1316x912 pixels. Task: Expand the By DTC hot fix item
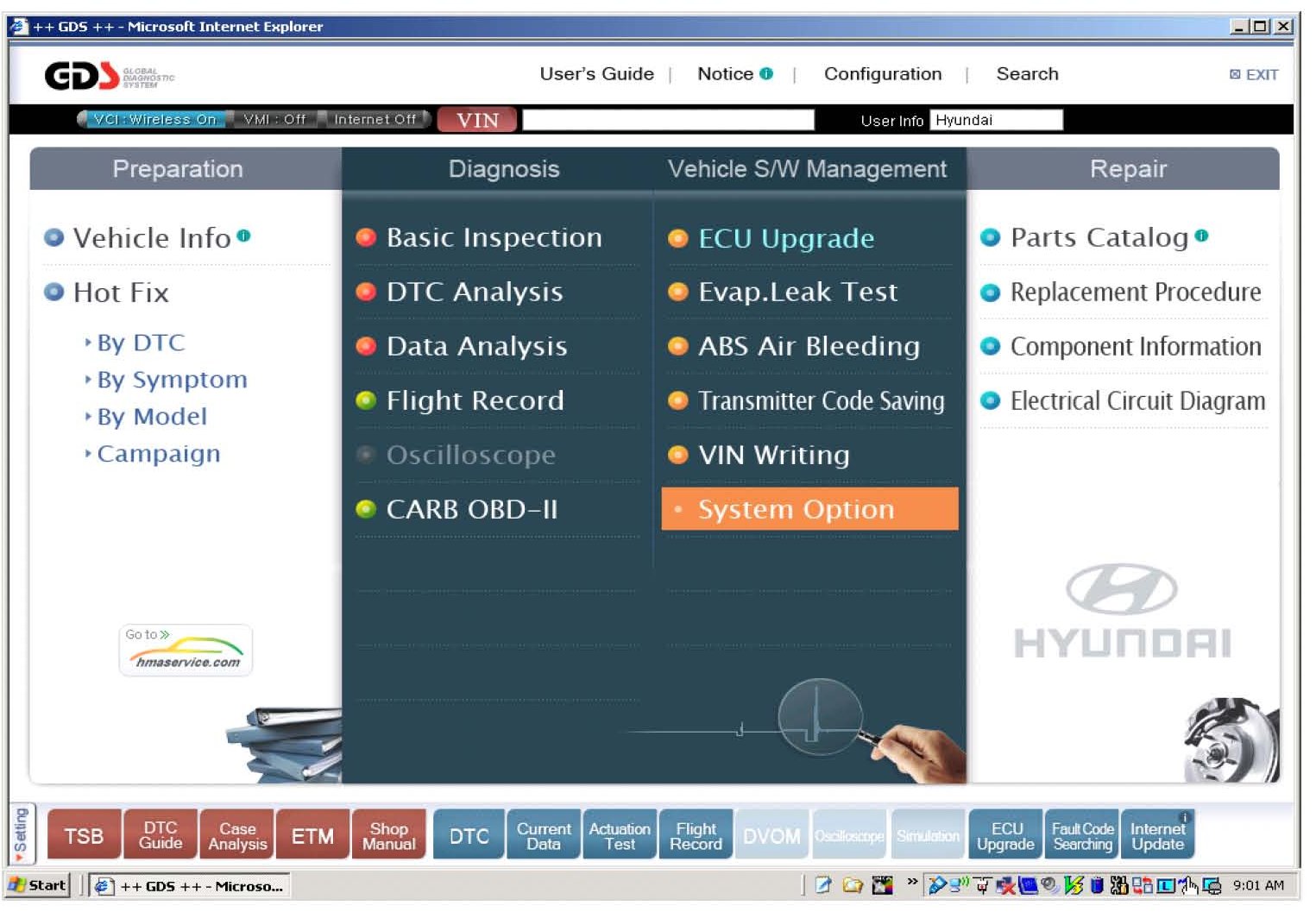click(x=141, y=343)
